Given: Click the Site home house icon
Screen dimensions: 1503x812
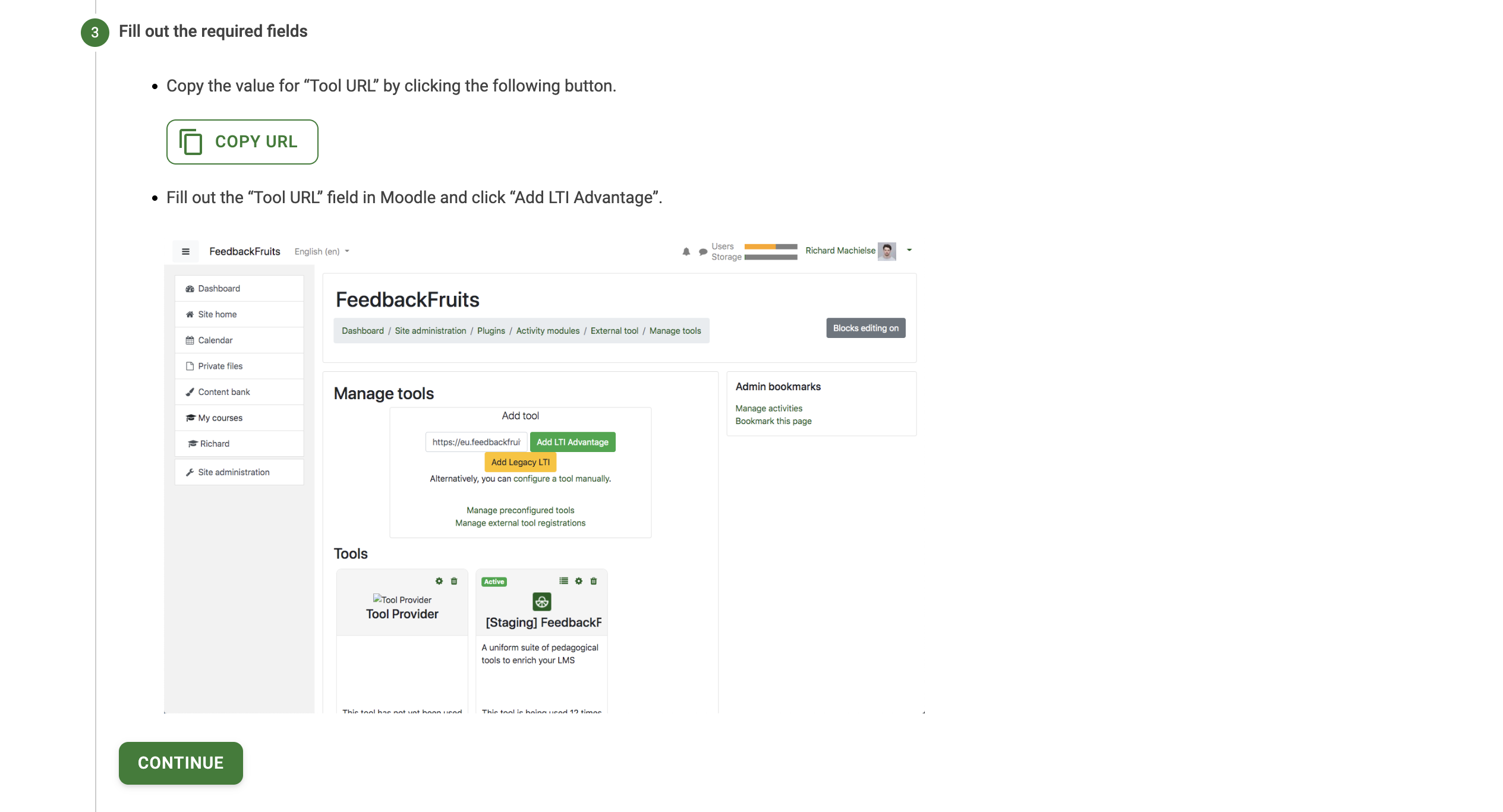Looking at the screenshot, I should (190, 314).
